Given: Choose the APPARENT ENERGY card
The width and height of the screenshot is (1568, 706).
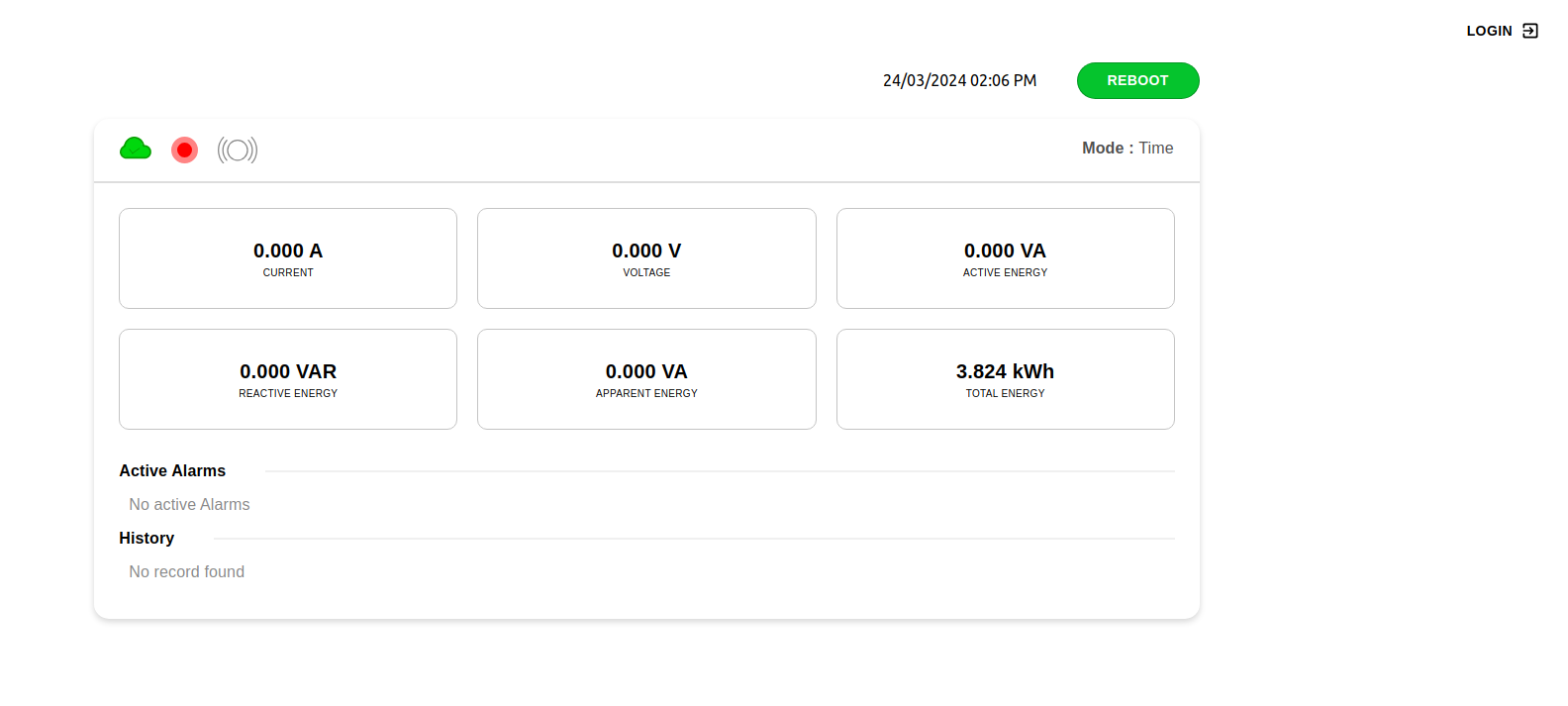Looking at the screenshot, I should tap(646, 379).
